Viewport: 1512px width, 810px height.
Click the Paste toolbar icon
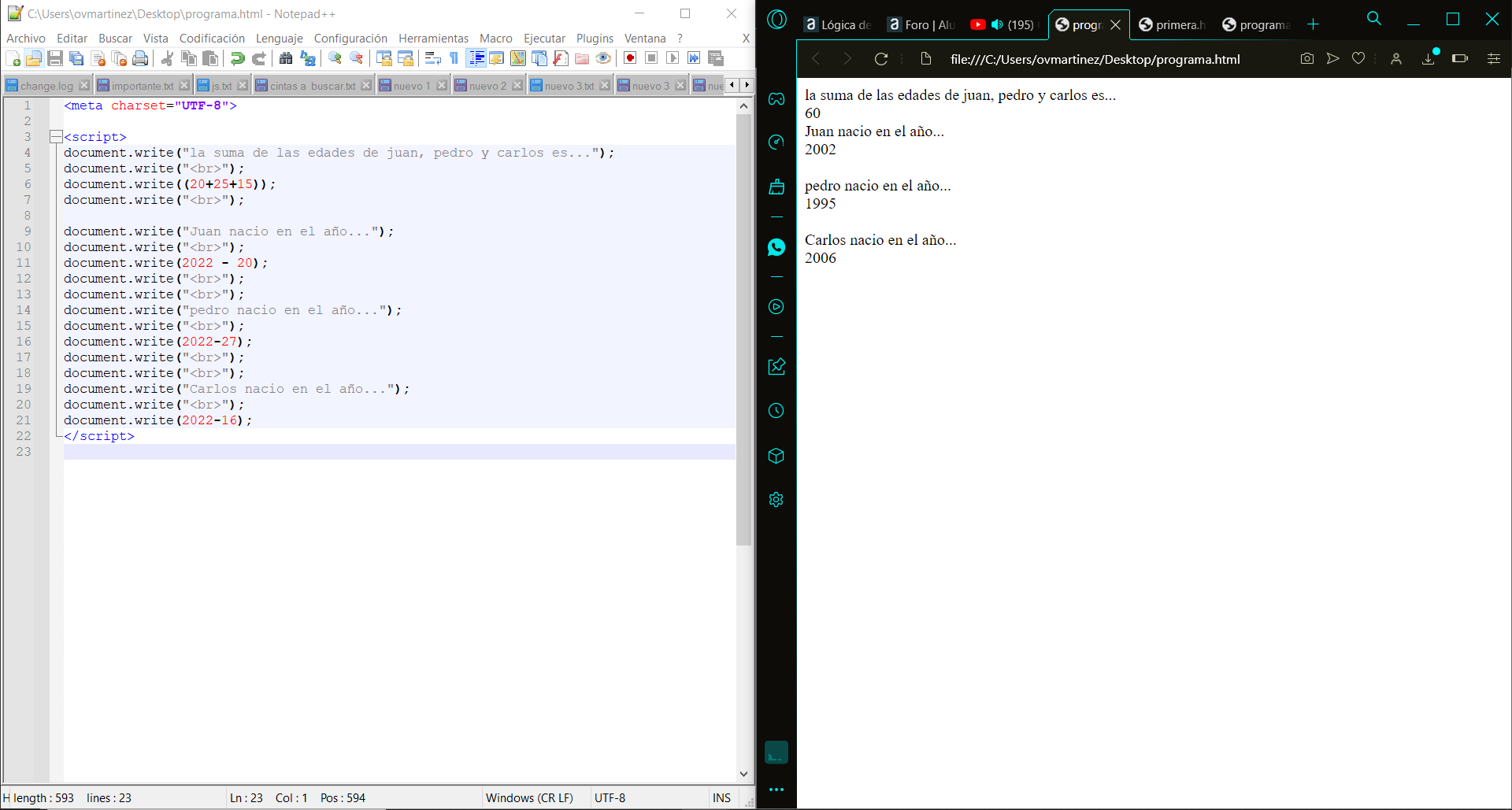pos(210,58)
